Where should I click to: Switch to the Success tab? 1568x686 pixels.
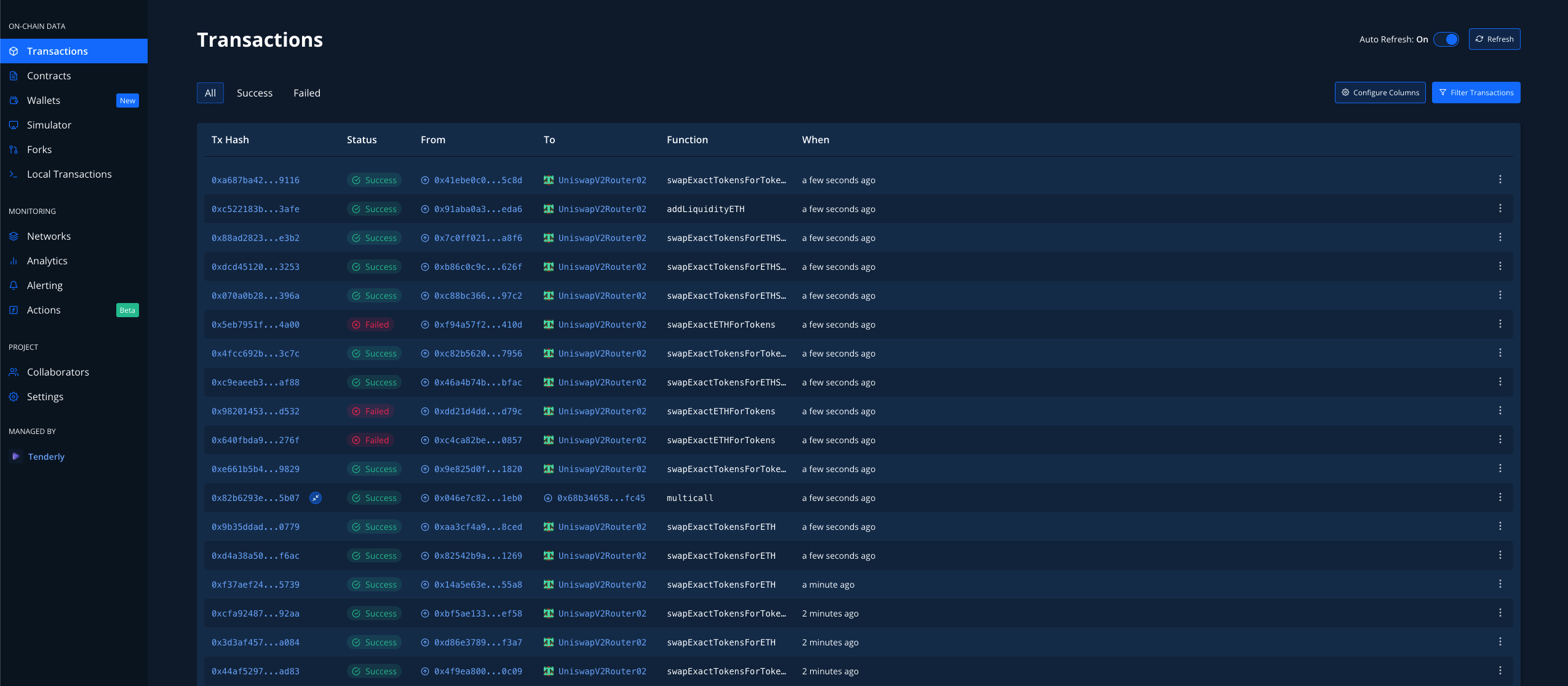[x=254, y=93]
